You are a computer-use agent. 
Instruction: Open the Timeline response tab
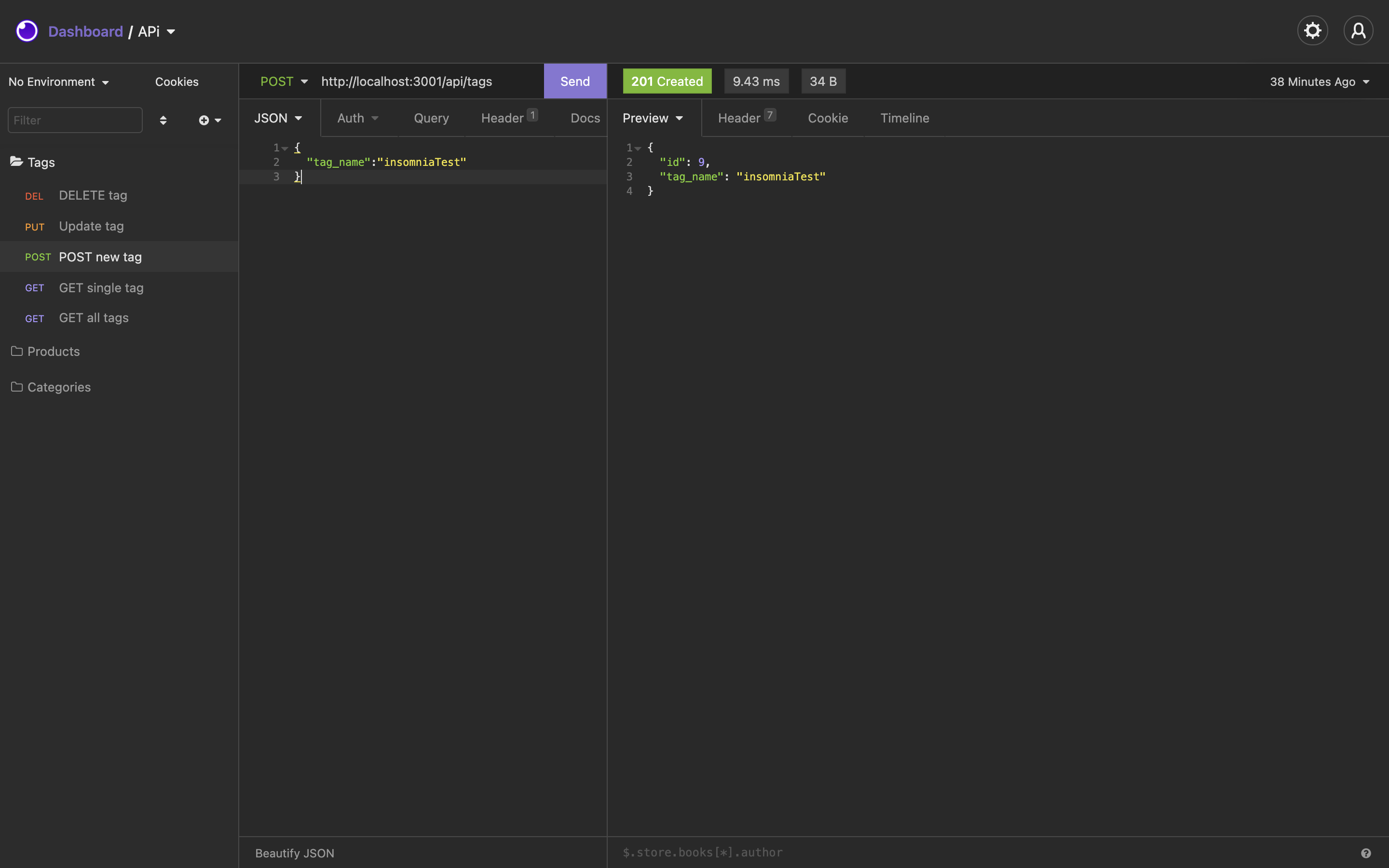coord(905,118)
